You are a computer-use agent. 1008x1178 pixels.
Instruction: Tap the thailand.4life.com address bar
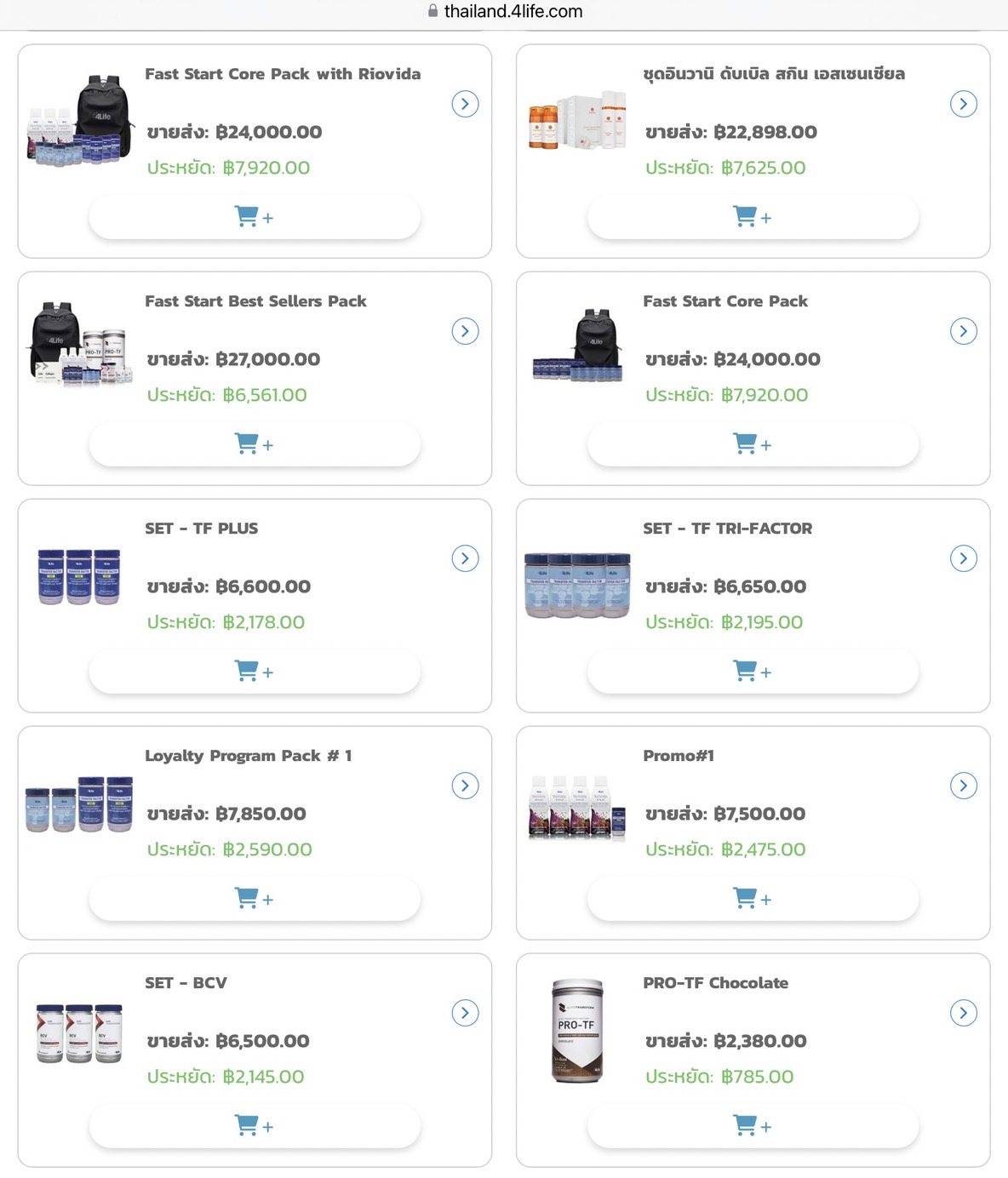click(x=505, y=12)
